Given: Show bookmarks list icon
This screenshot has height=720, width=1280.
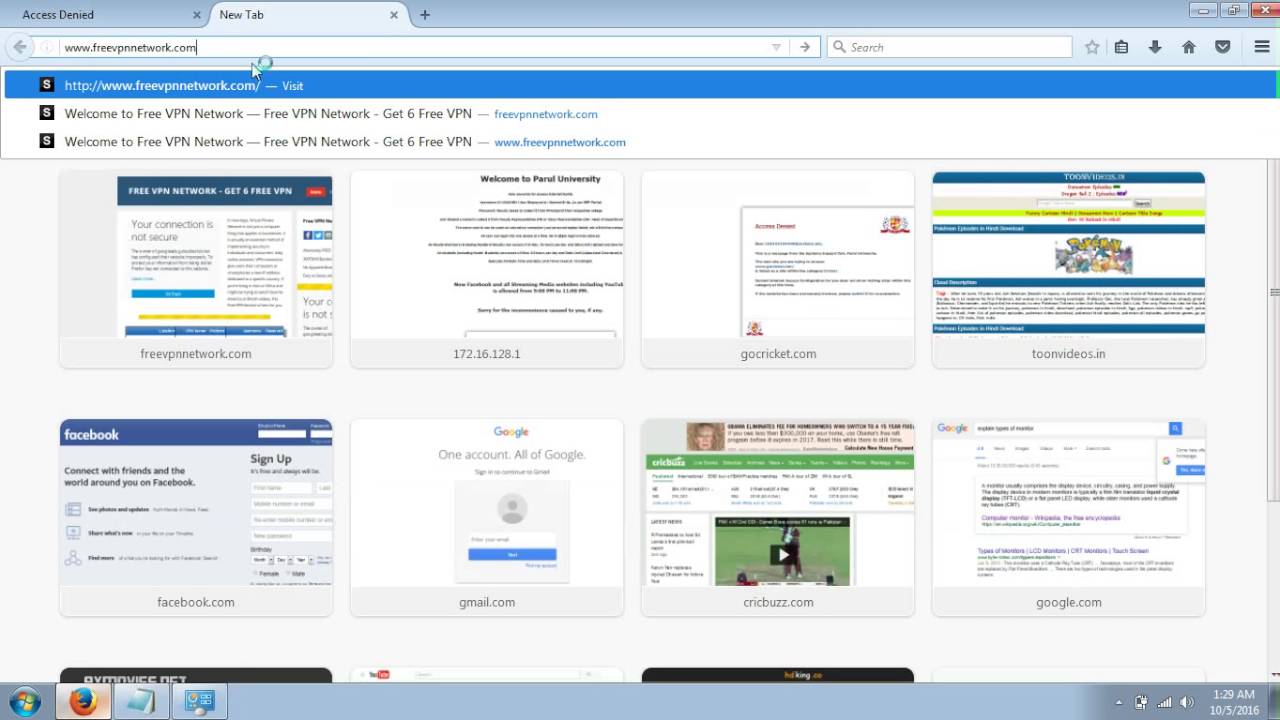Looking at the screenshot, I should point(1122,47).
